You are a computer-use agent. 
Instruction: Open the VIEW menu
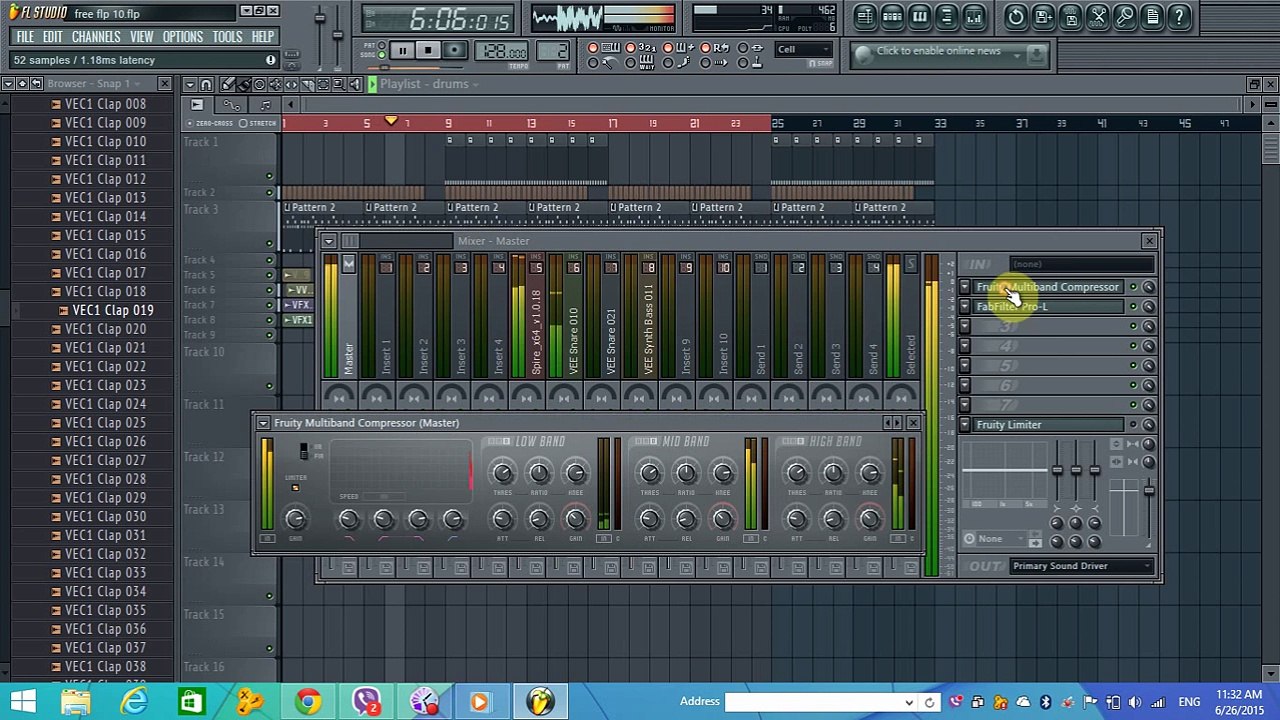[x=141, y=37]
